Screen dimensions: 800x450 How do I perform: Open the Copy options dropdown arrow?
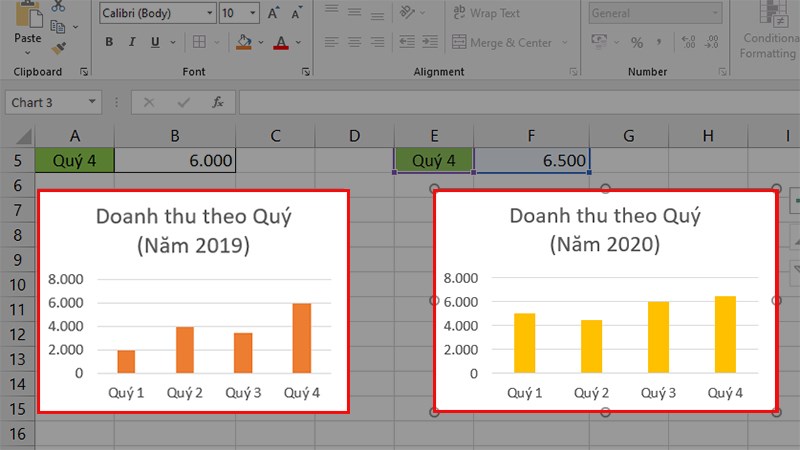(76, 27)
